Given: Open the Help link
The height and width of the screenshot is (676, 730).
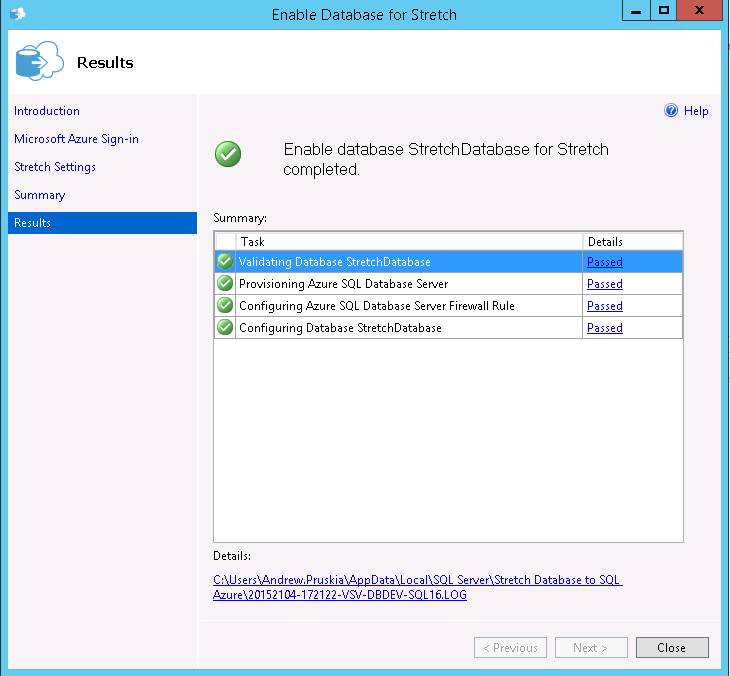Looking at the screenshot, I should coord(696,111).
